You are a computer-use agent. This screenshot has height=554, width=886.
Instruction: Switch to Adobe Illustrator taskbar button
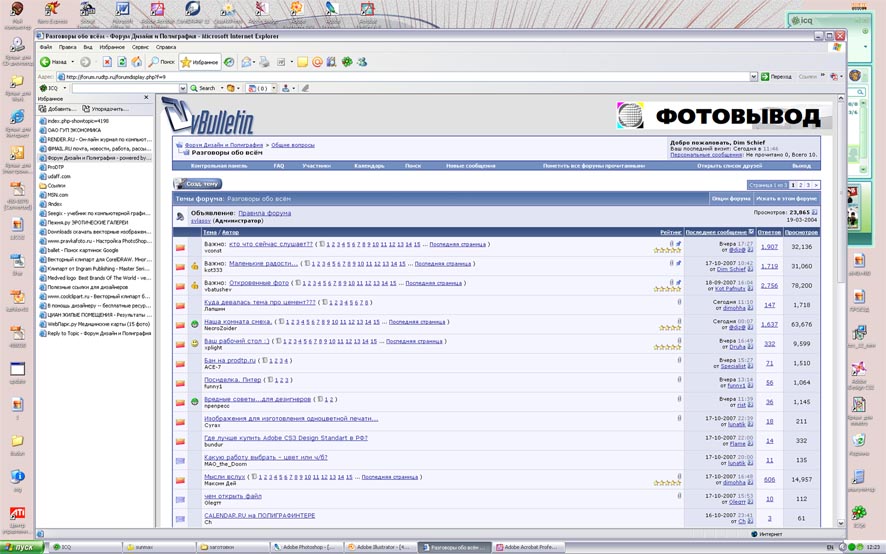tap(379, 547)
